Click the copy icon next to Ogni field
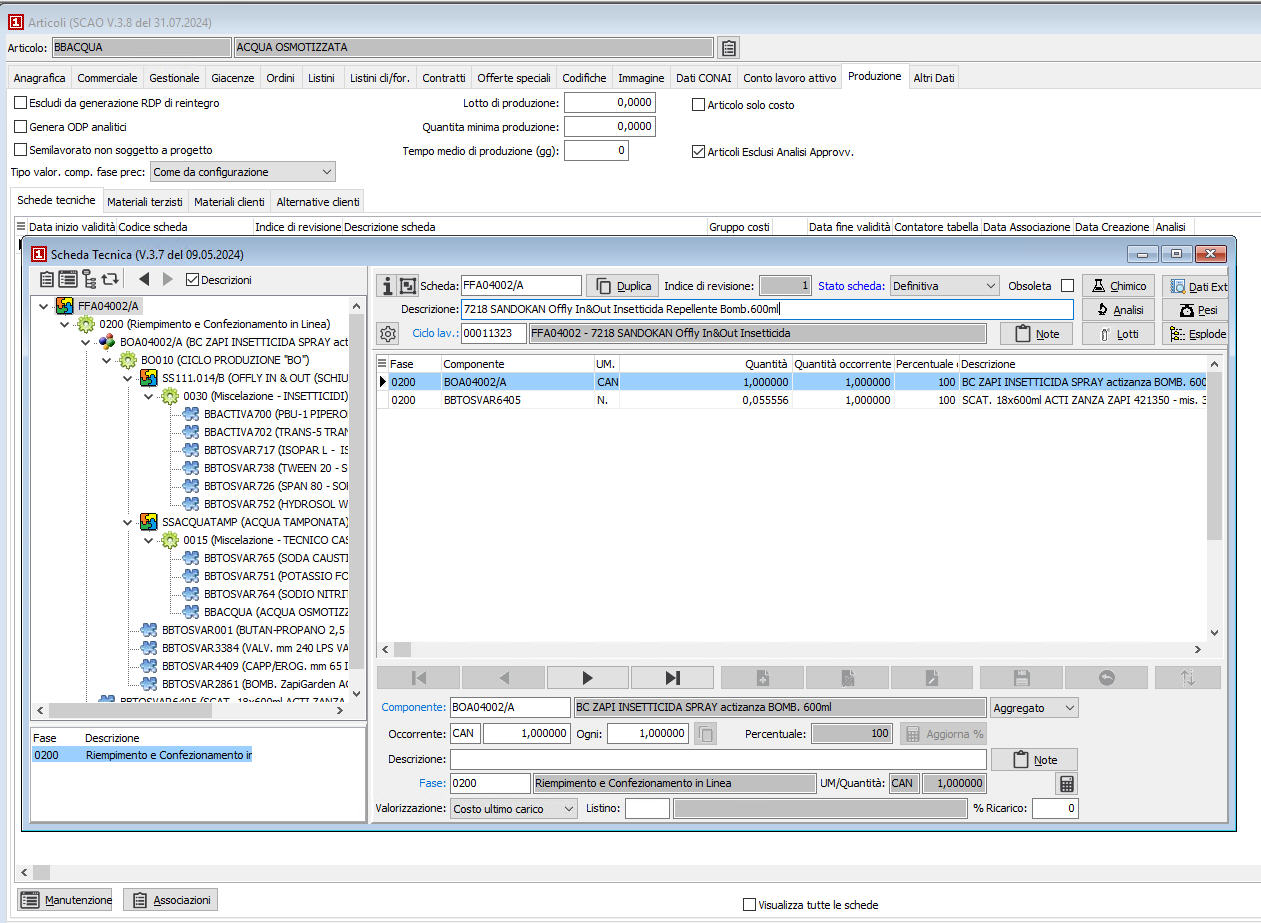Screen dimensions: 1261x923 tap(706, 734)
